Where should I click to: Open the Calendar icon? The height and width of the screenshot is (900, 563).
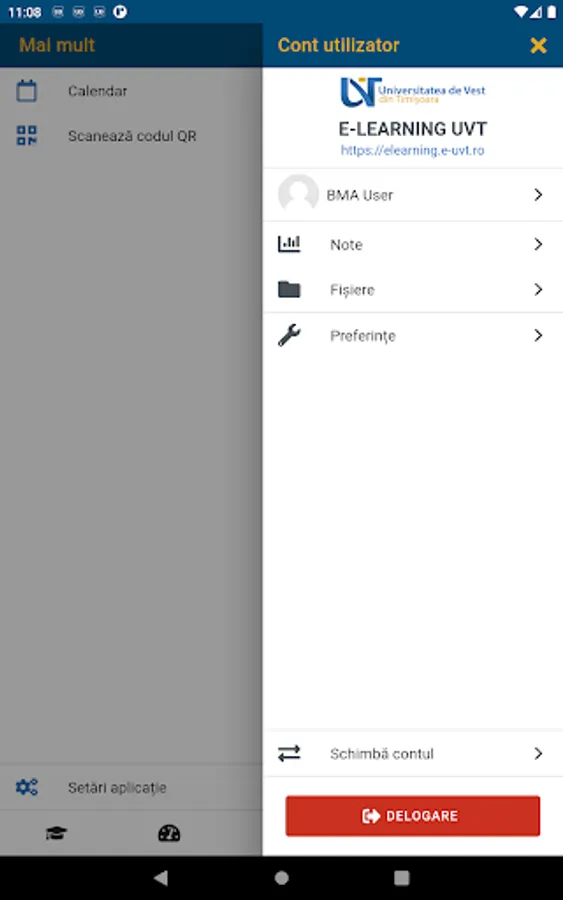(x=26, y=91)
